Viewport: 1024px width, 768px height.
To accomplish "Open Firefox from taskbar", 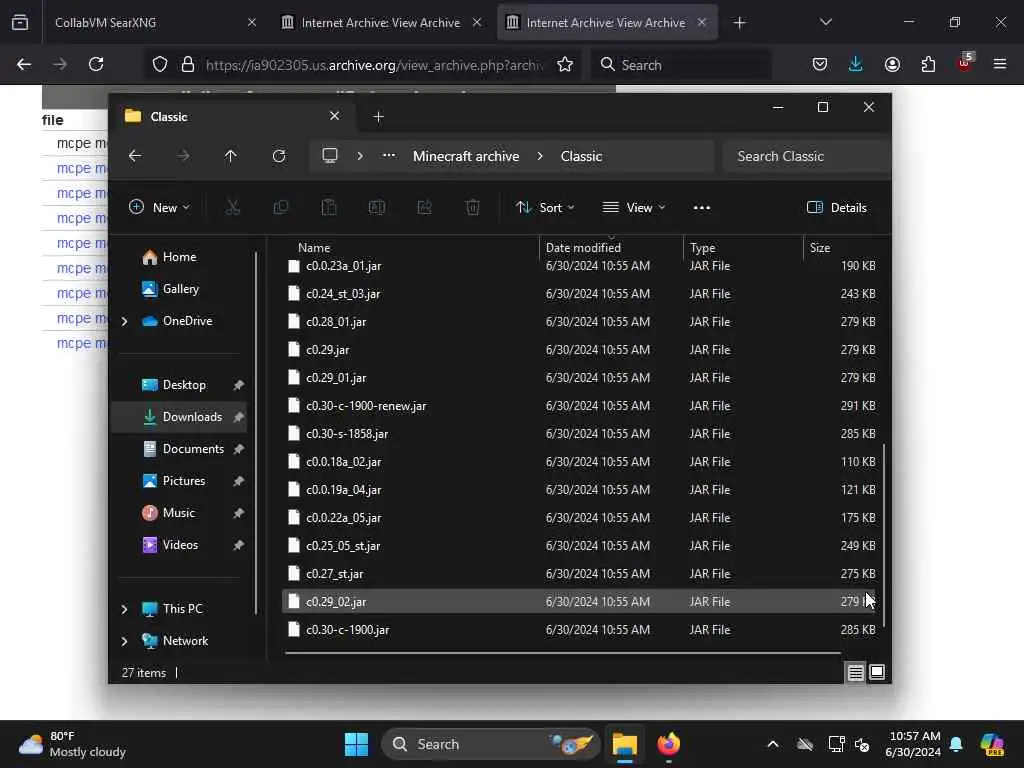I will pyautogui.click(x=669, y=744).
